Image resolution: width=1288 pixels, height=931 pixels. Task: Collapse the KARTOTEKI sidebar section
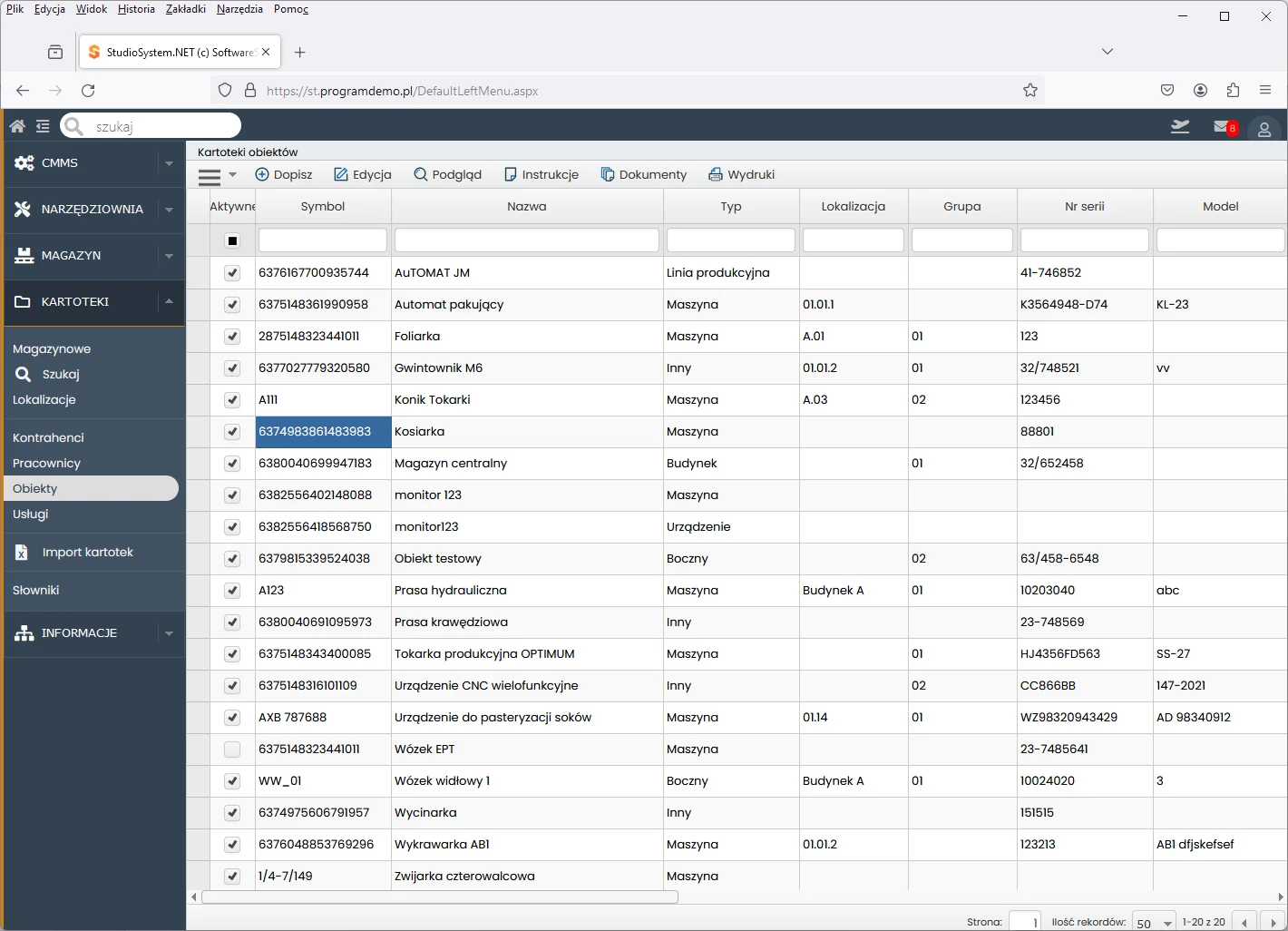pyautogui.click(x=169, y=301)
